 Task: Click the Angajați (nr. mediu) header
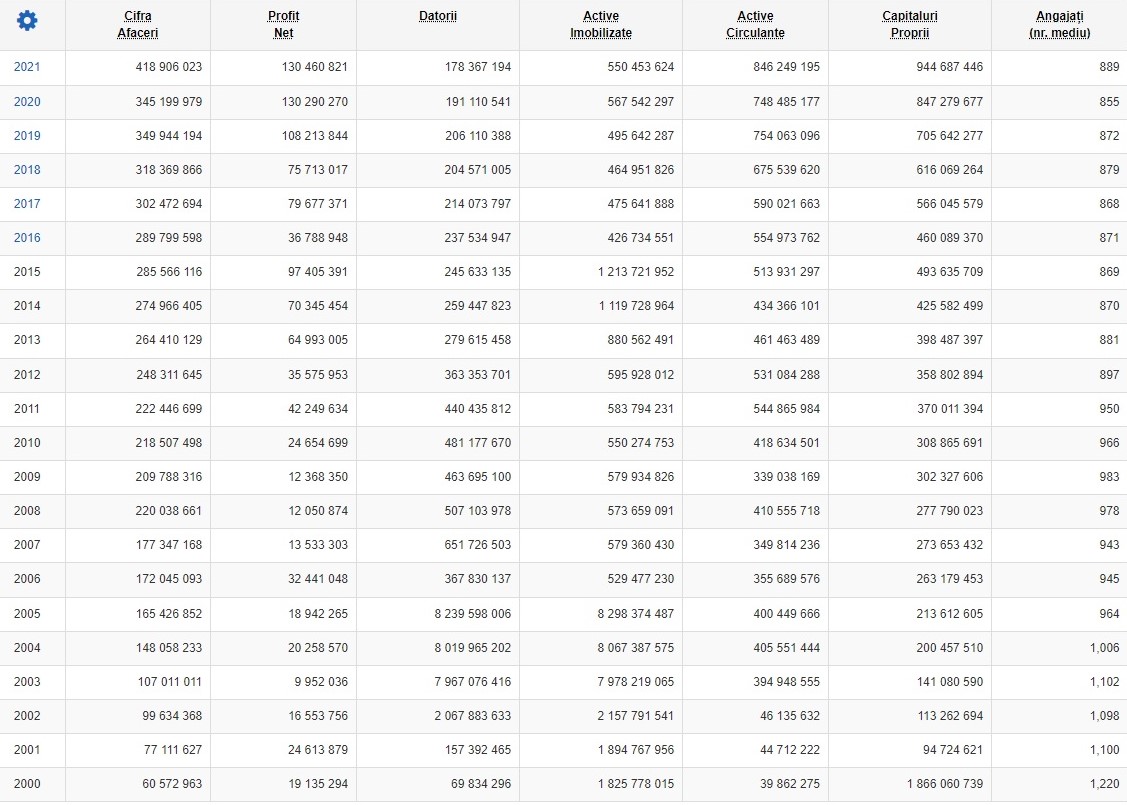[1059, 24]
